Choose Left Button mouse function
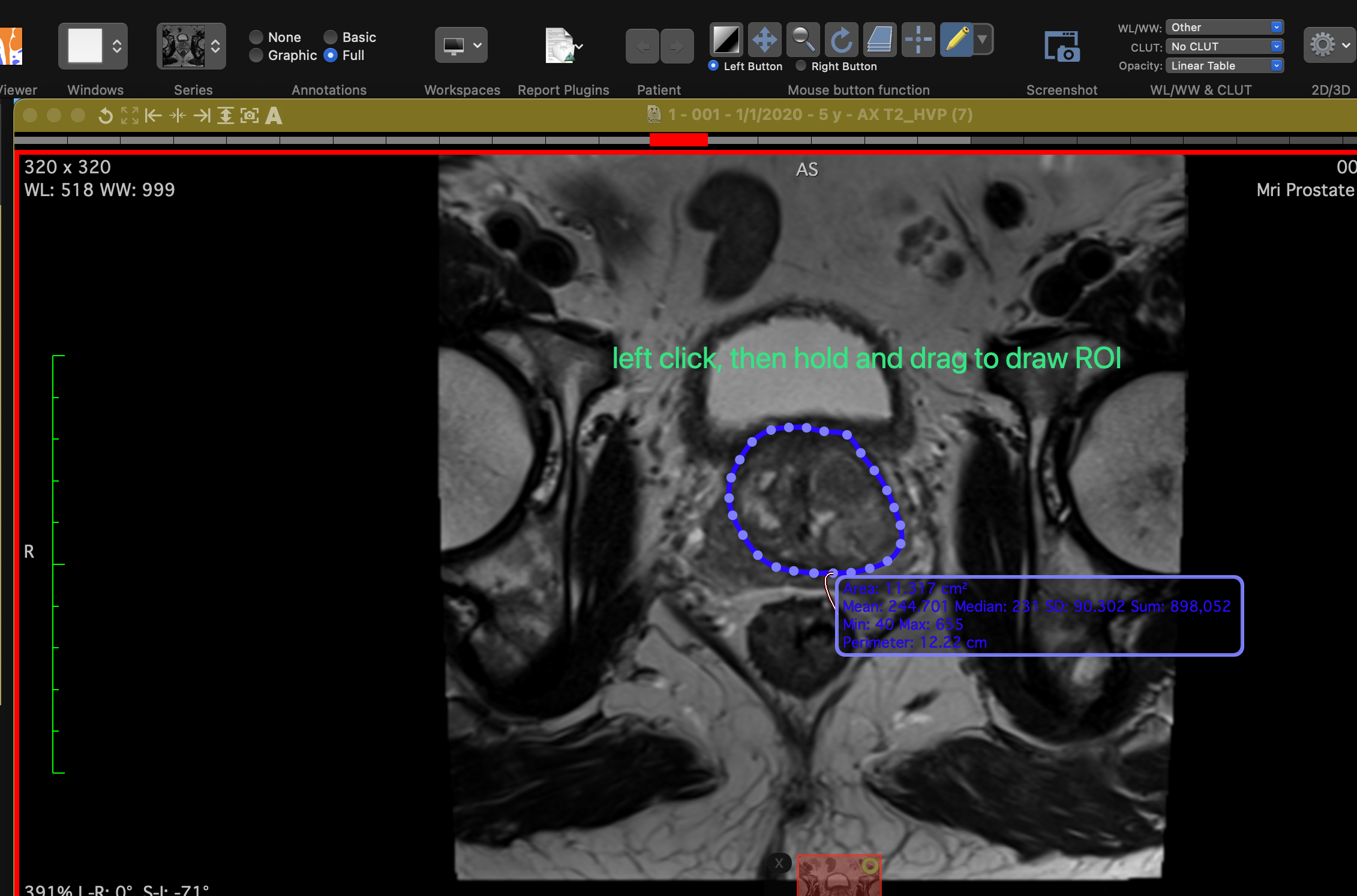 713,65
